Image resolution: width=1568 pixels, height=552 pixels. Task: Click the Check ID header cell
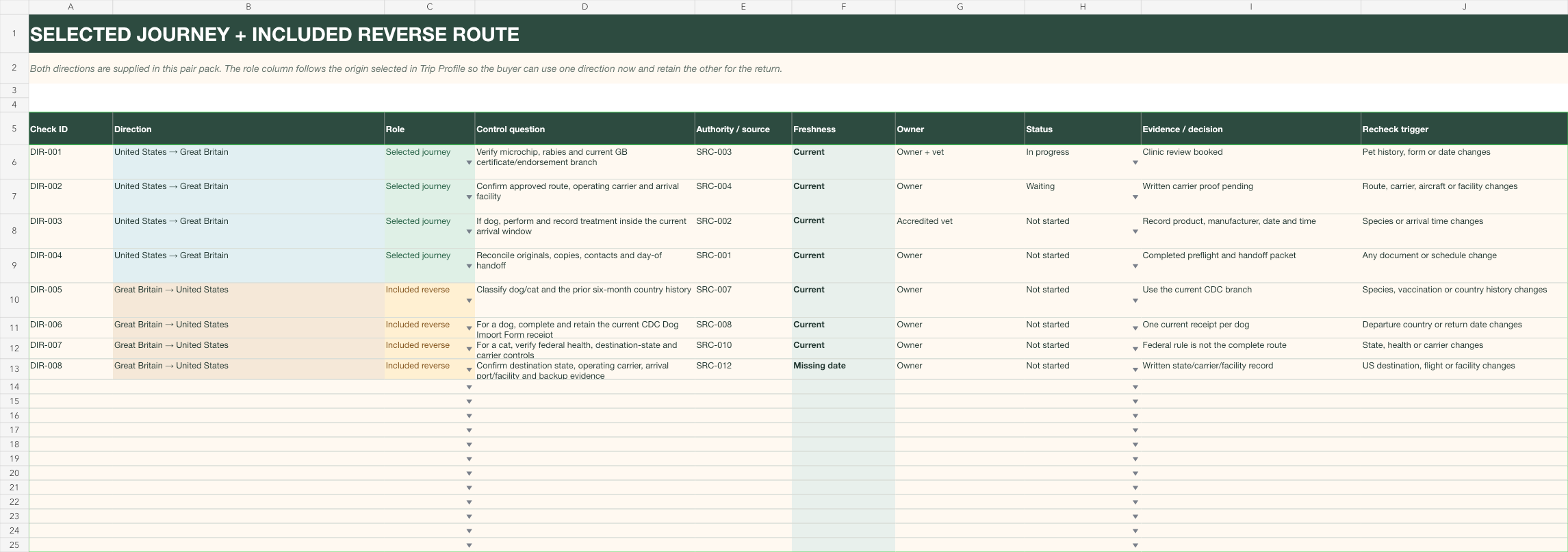click(x=70, y=129)
